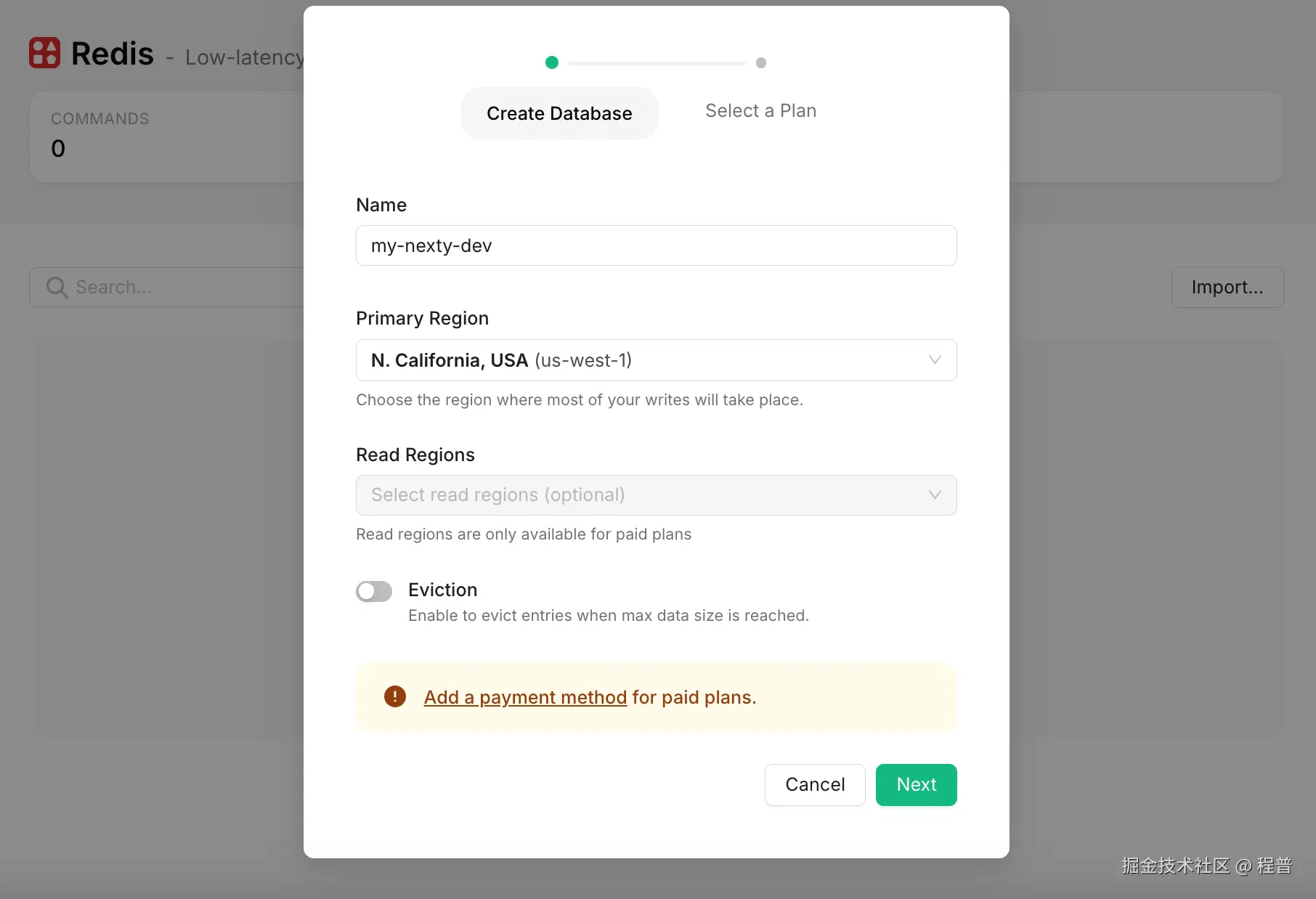Open the Add a payment method link
1316x899 pixels.
coord(524,696)
